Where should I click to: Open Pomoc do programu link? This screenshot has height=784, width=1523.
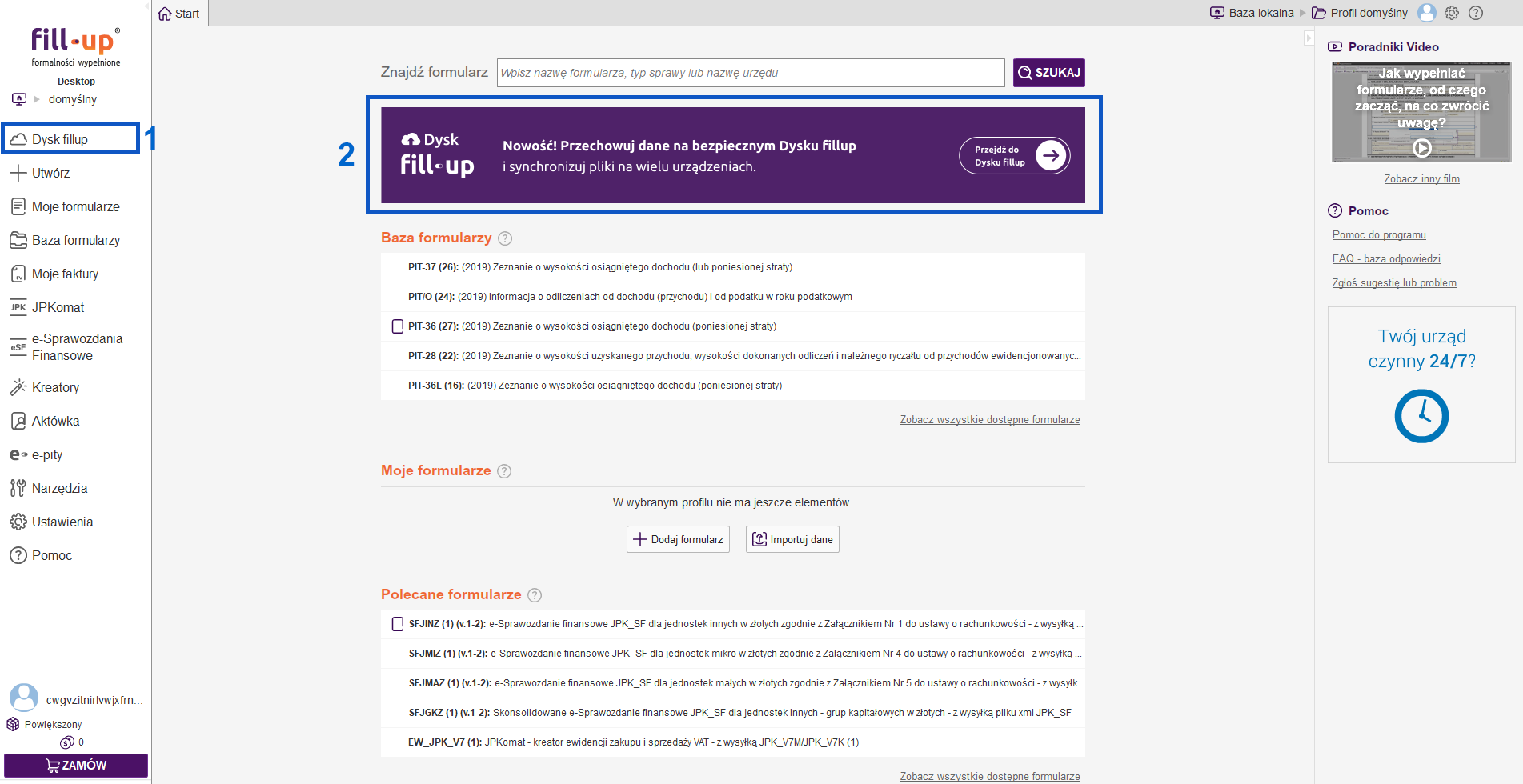[x=1379, y=235]
